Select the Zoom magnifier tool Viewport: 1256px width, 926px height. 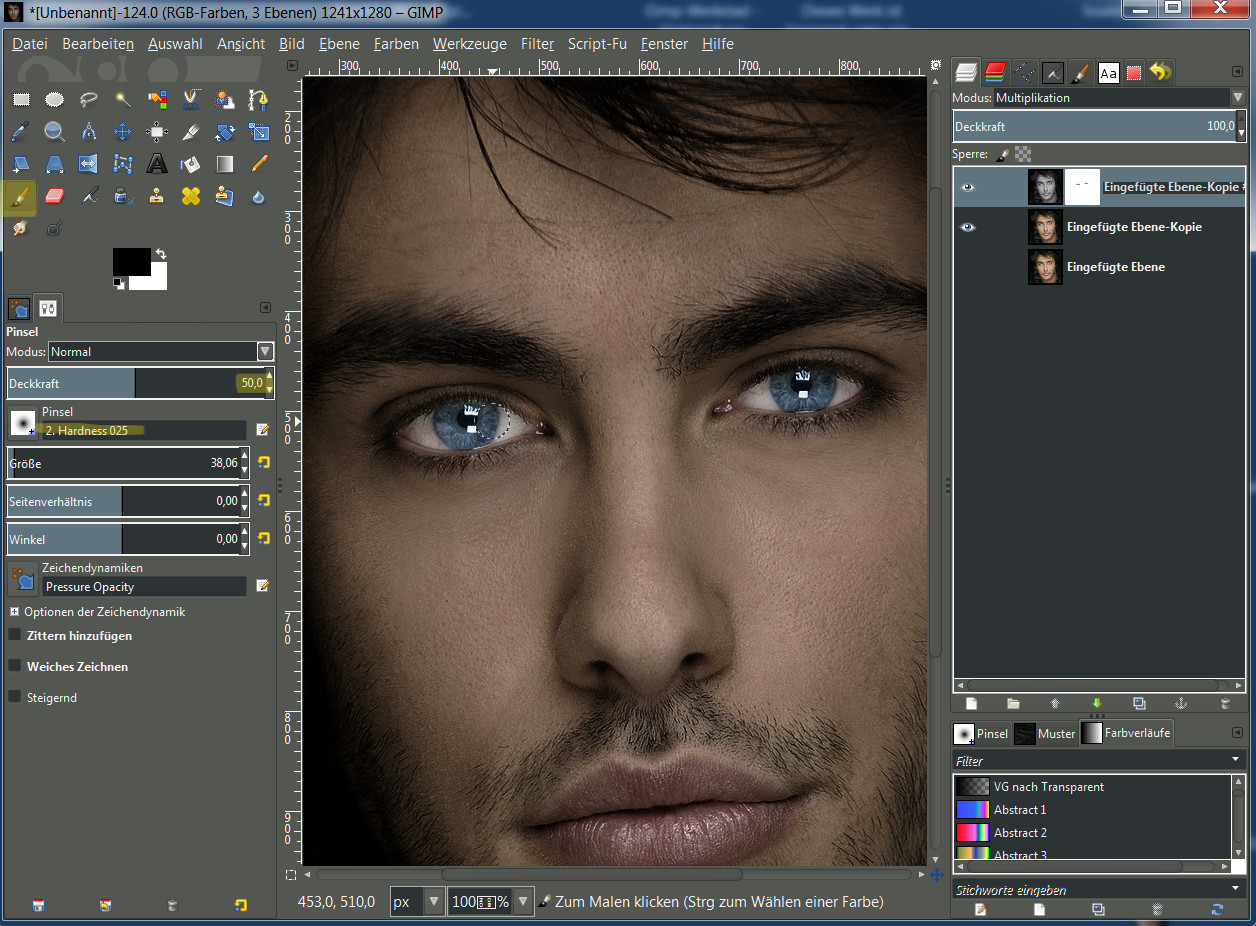[x=55, y=132]
